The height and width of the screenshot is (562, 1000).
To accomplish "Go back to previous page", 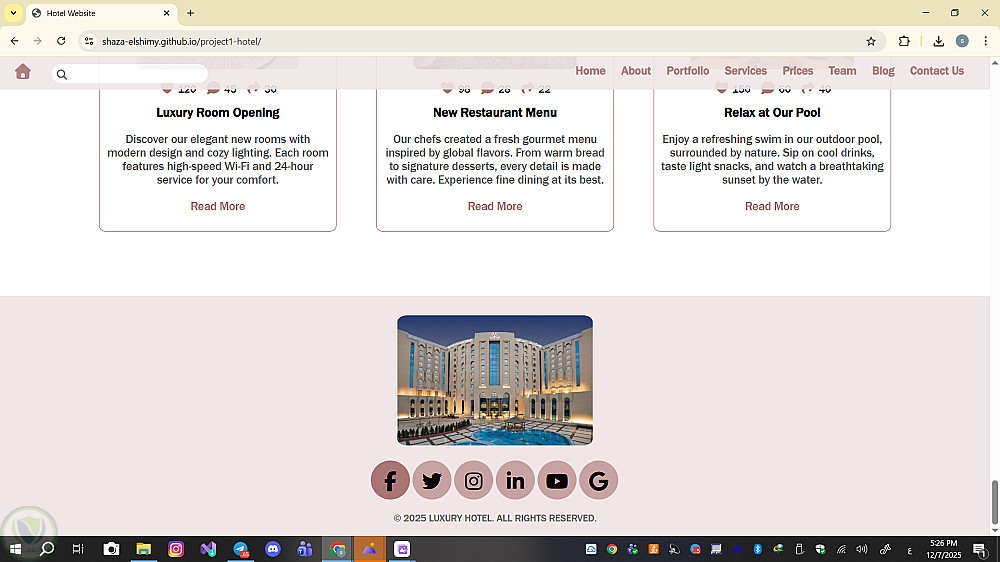I will point(15,41).
